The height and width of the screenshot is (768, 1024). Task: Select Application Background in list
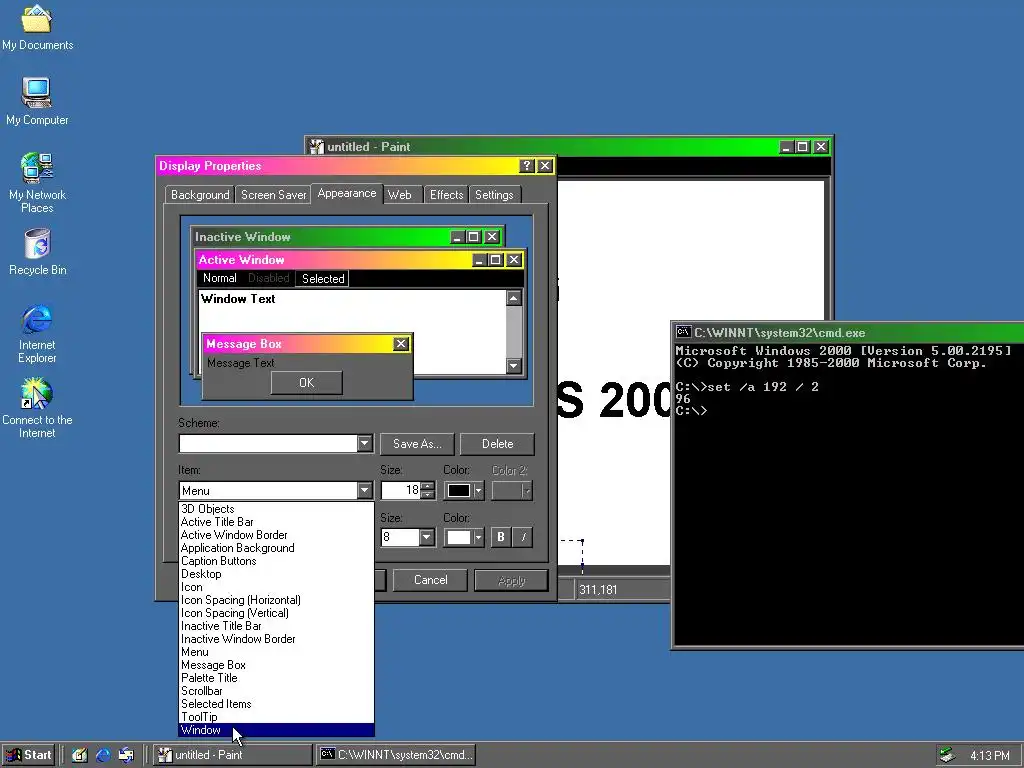click(x=276, y=548)
